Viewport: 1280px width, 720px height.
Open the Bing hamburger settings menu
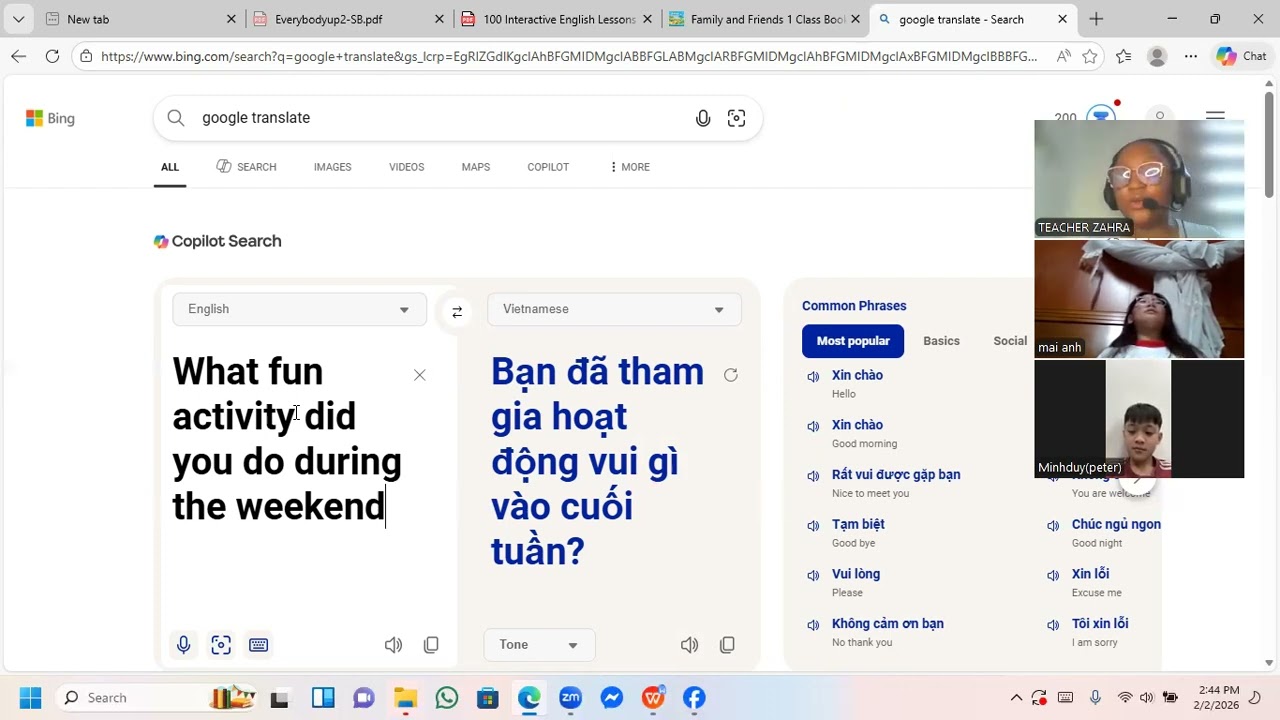pyautogui.click(x=1215, y=117)
